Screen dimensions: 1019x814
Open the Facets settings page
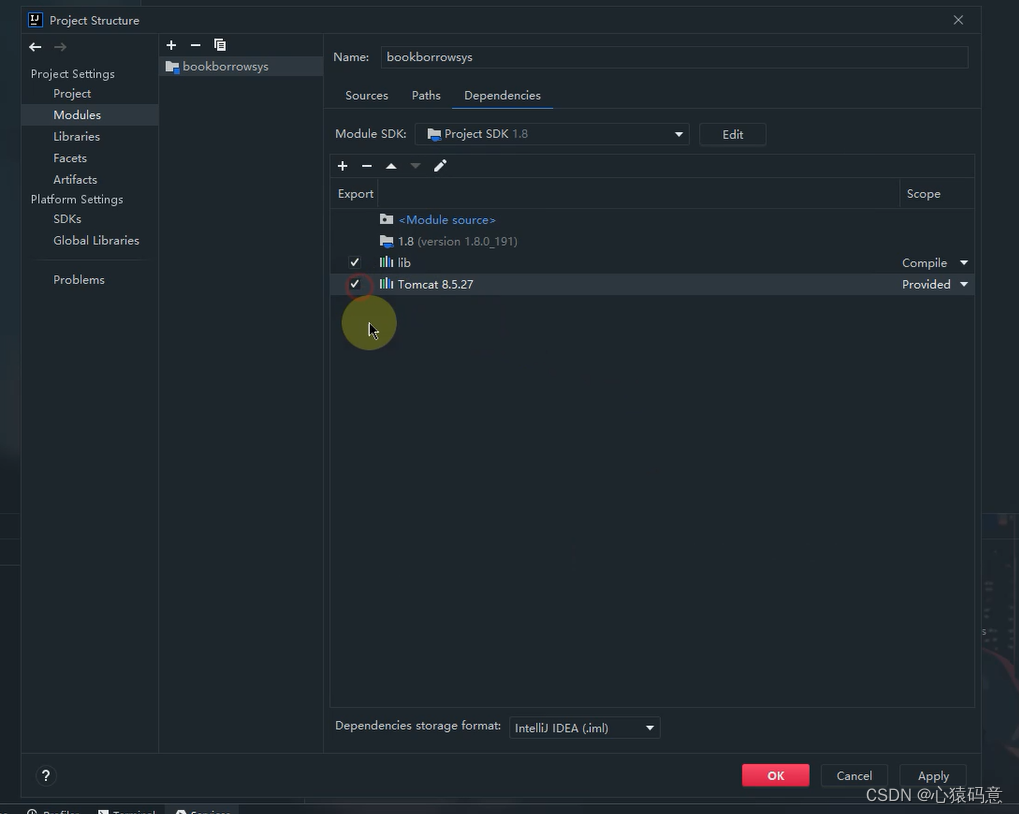coord(70,158)
